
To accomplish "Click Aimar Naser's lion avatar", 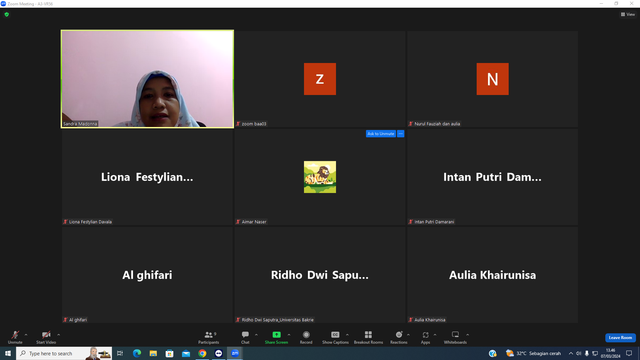I will click(320, 177).
